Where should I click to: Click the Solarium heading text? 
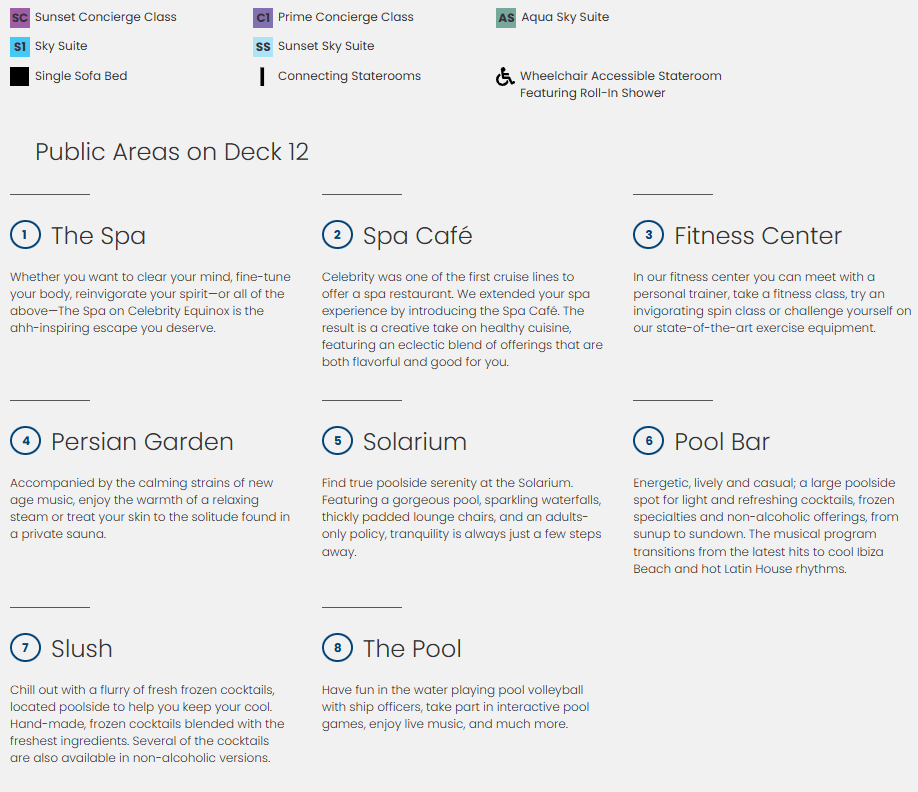pos(414,442)
